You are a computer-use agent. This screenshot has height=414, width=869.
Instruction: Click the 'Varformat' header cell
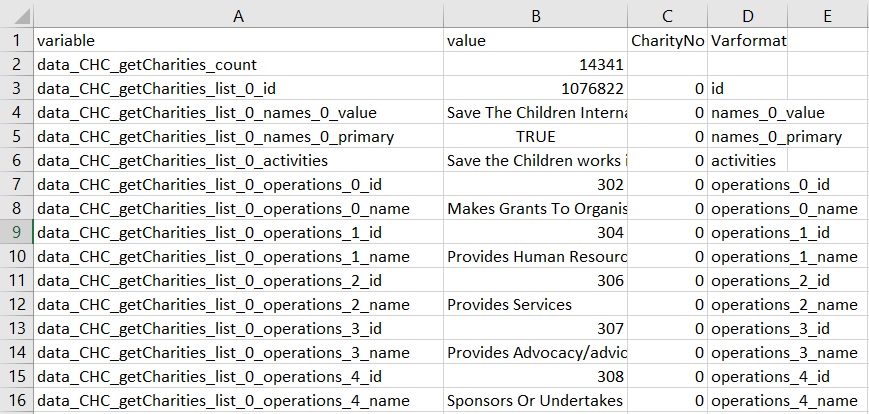[x=748, y=40]
